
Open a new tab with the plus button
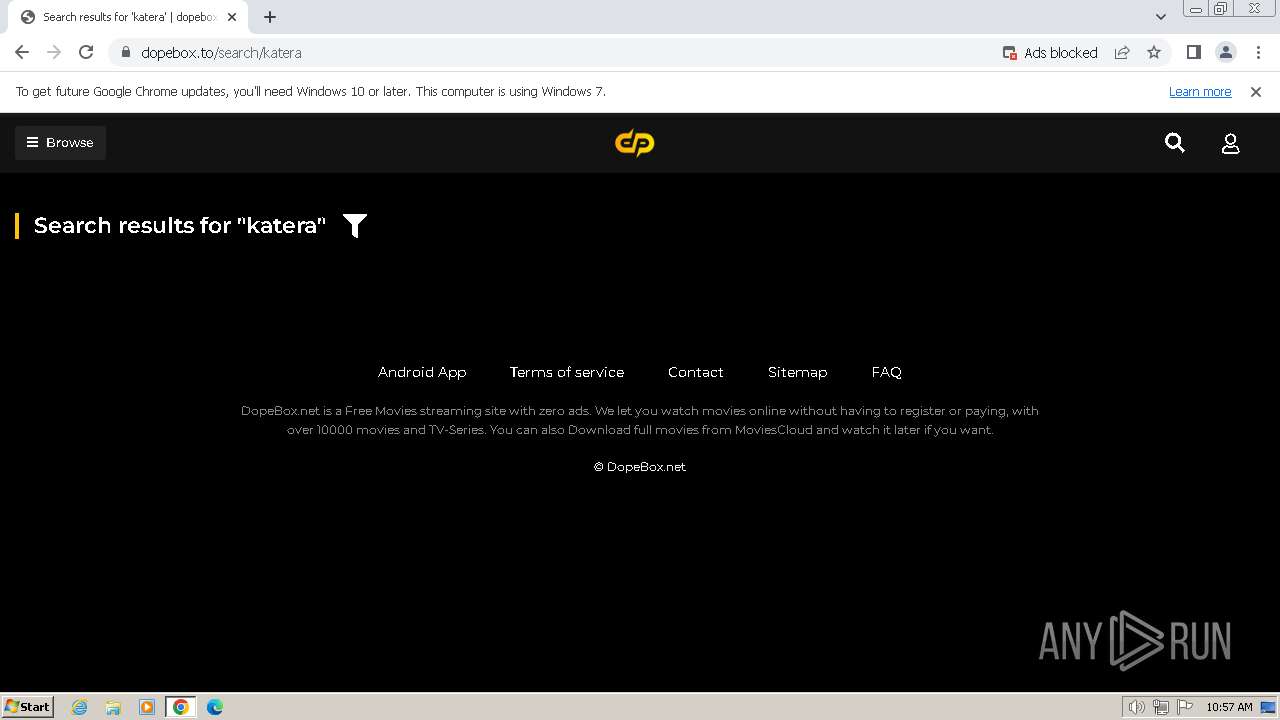tap(270, 17)
